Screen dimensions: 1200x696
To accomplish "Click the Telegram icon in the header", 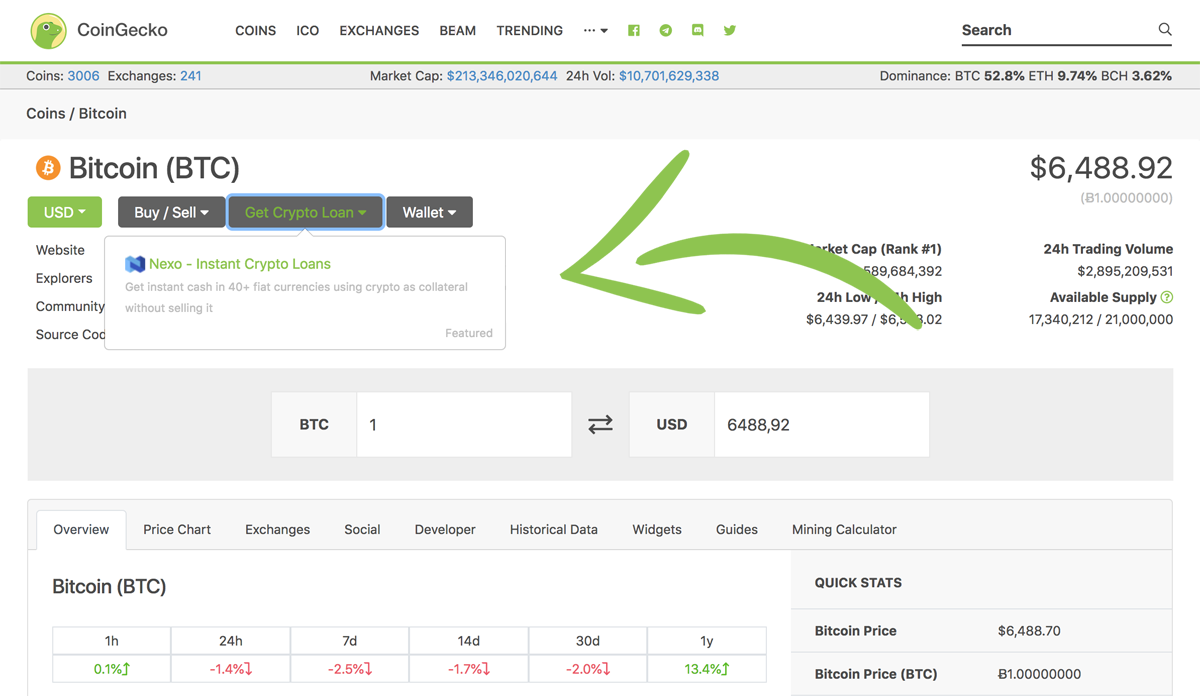I will pyautogui.click(x=665, y=30).
